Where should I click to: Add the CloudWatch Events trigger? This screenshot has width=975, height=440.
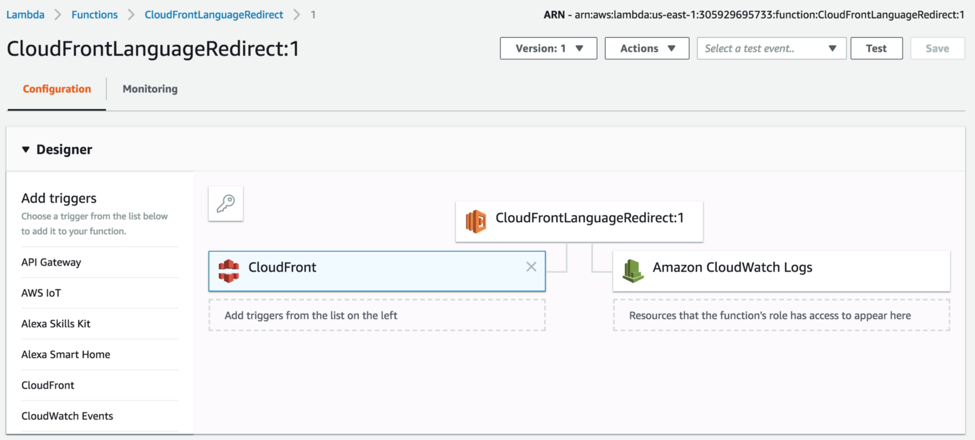point(67,416)
